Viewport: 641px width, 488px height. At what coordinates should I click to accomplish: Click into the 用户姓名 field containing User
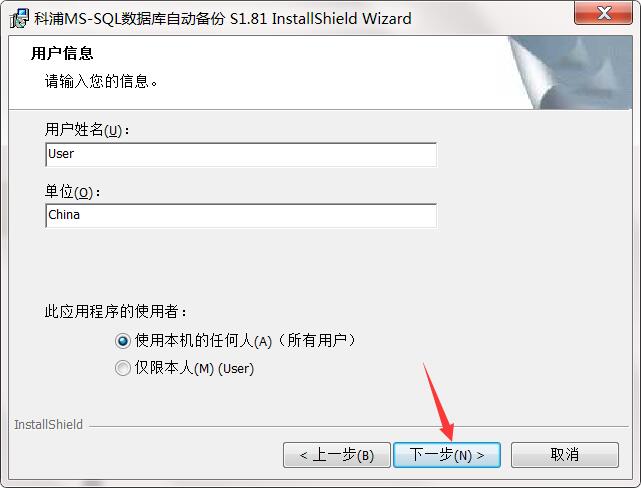(241, 154)
